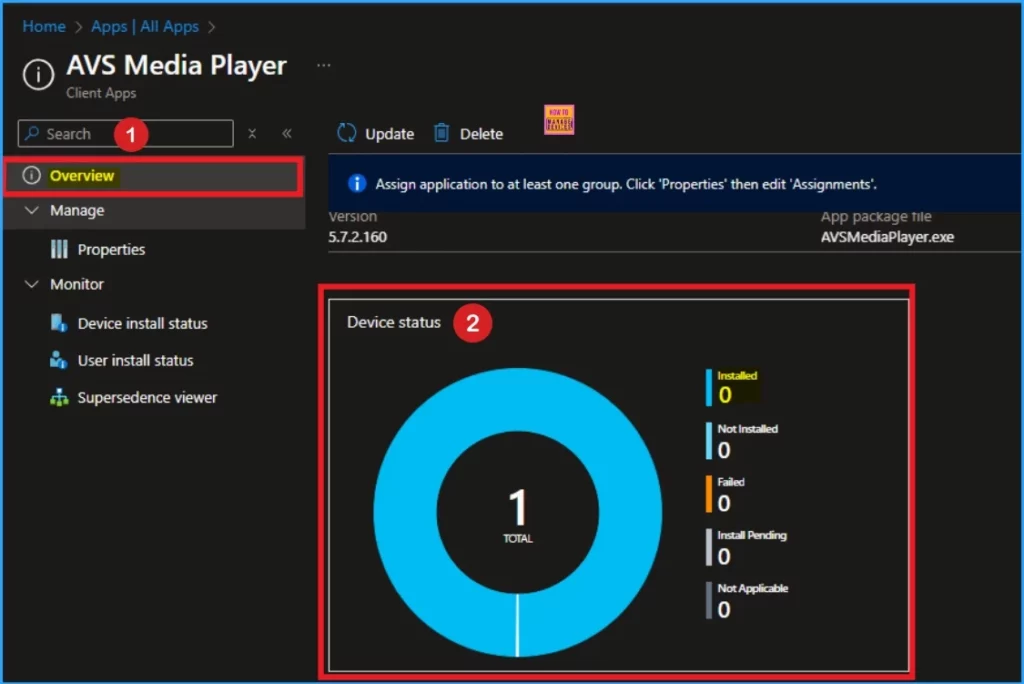The width and height of the screenshot is (1024, 684).
Task: Open the Manage section label
Action: click(x=77, y=210)
